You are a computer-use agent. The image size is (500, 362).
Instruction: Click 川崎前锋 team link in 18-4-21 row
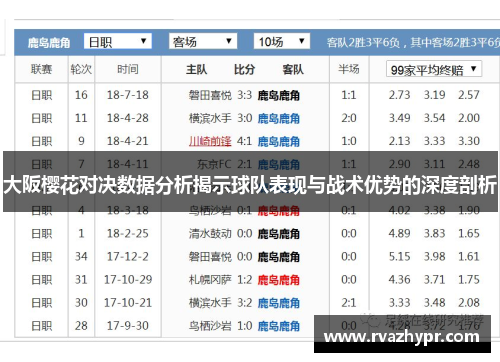(210, 141)
